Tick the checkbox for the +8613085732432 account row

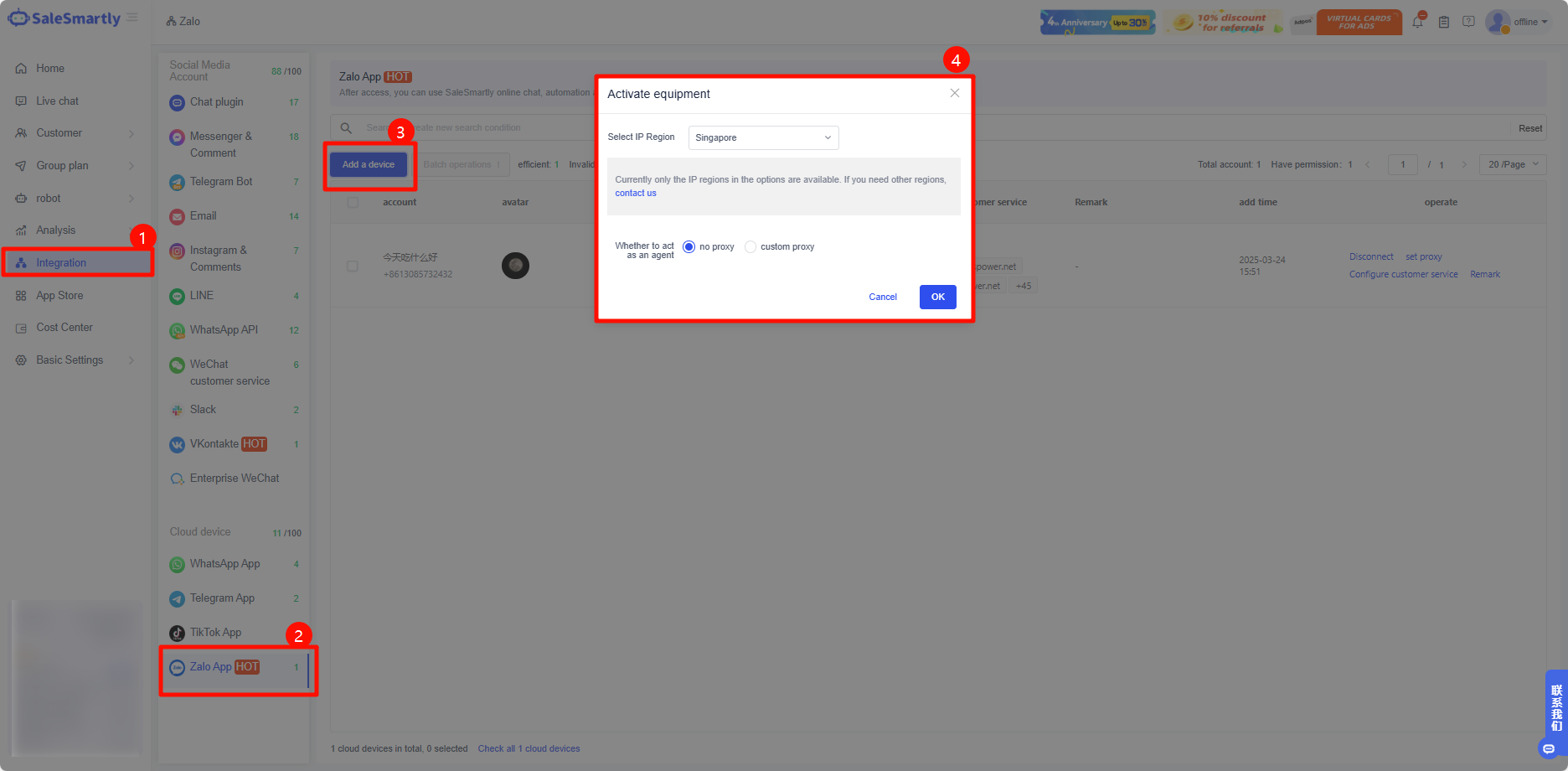[x=353, y=266]
